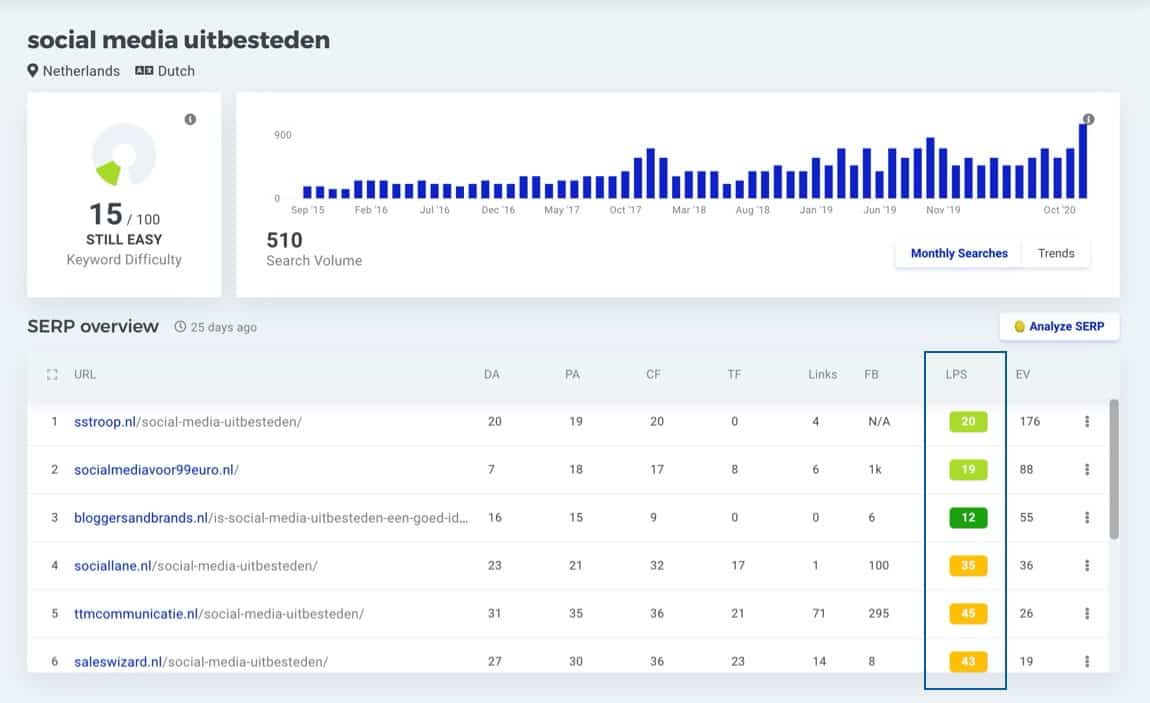Open the sociallane.nl result link
The image size is (1150, 703).
click(196, 566)
